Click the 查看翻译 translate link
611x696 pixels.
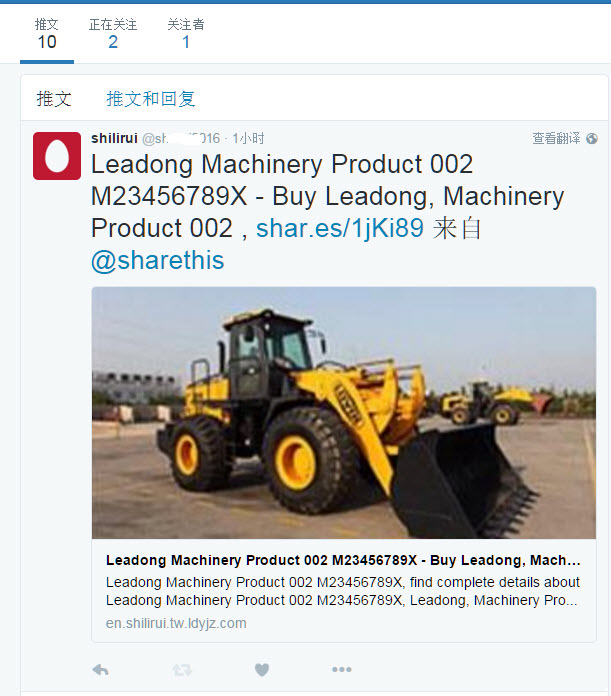click(x=556, y=138)
